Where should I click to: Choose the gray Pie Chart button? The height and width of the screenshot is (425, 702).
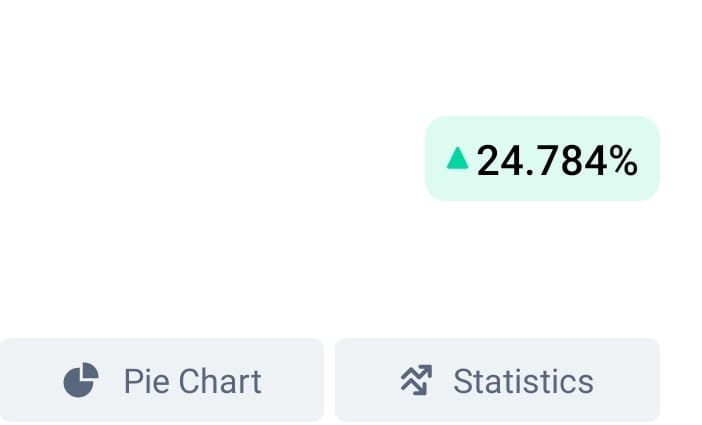tap(162, 380)
